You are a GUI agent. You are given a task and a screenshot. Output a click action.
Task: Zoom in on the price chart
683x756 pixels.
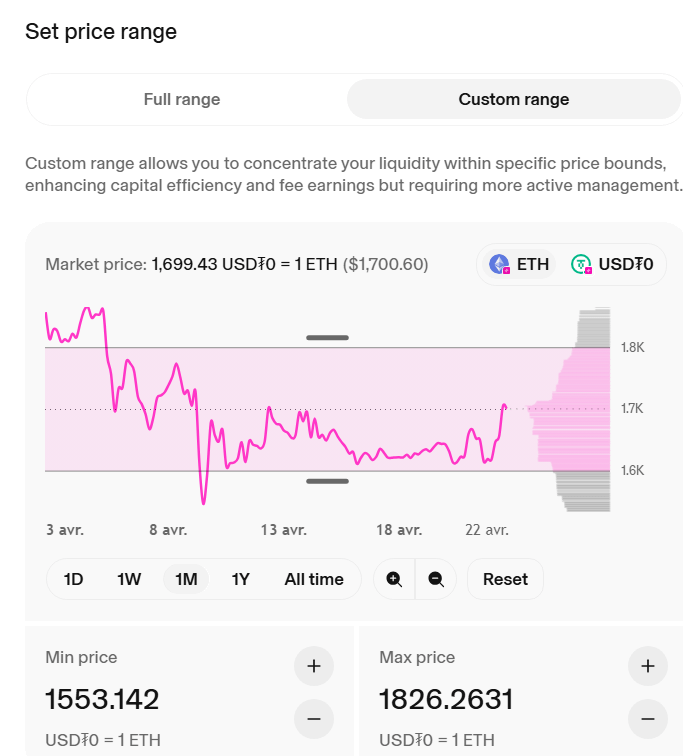(x=394, y=579)
